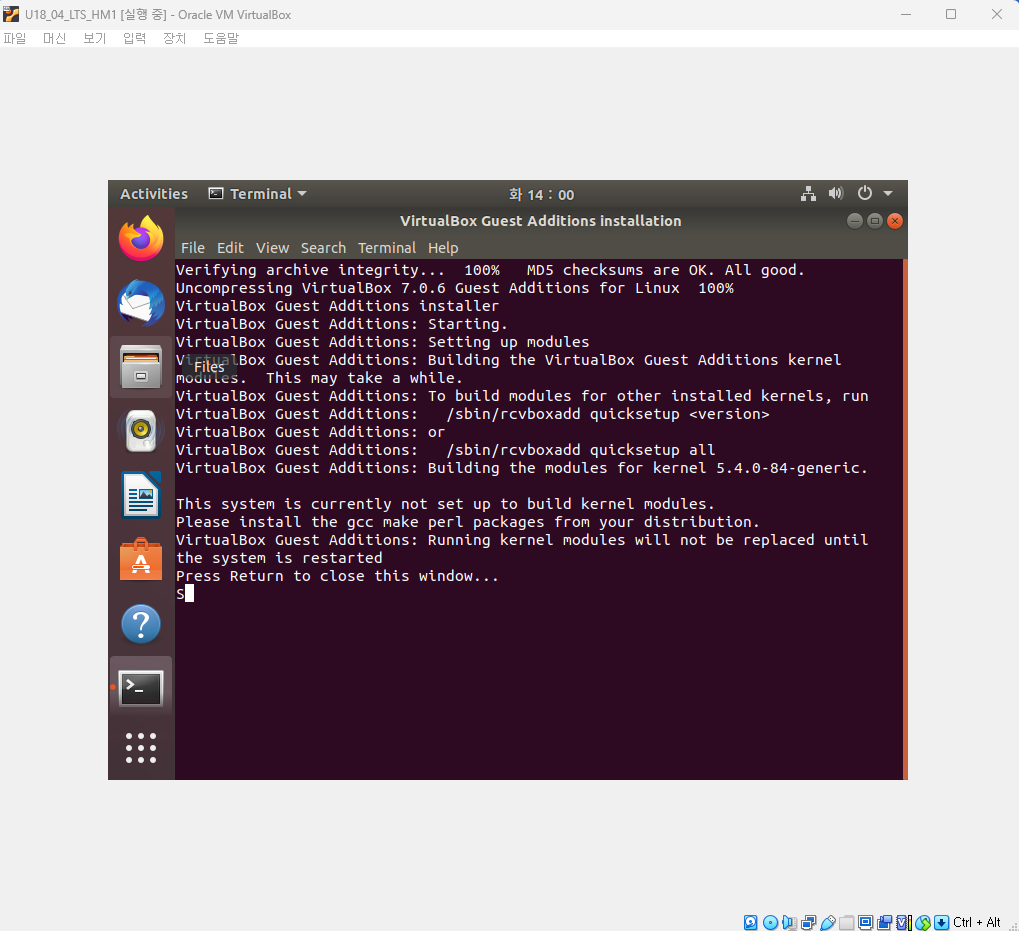Open Firefox from the Ubuntu dock

(141, 238)
